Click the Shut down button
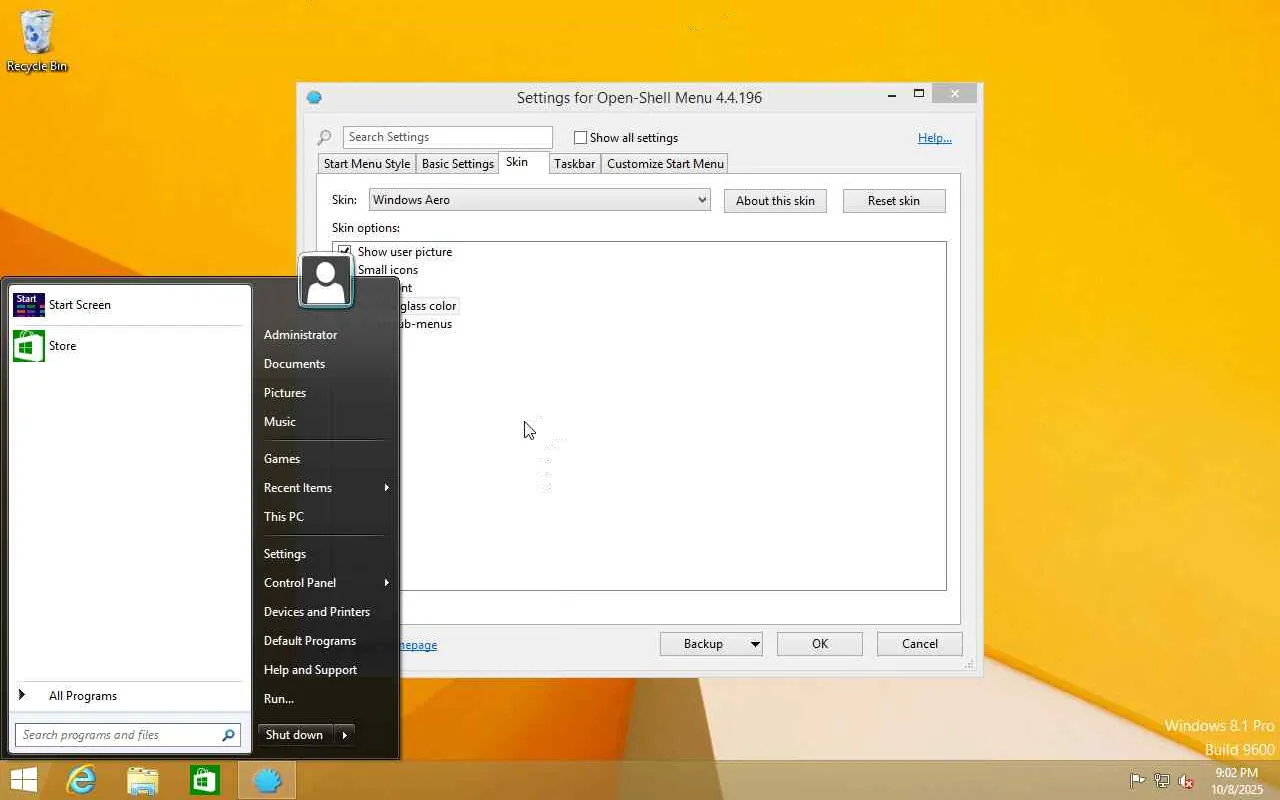1280x800 pixels. coord(295,735)
